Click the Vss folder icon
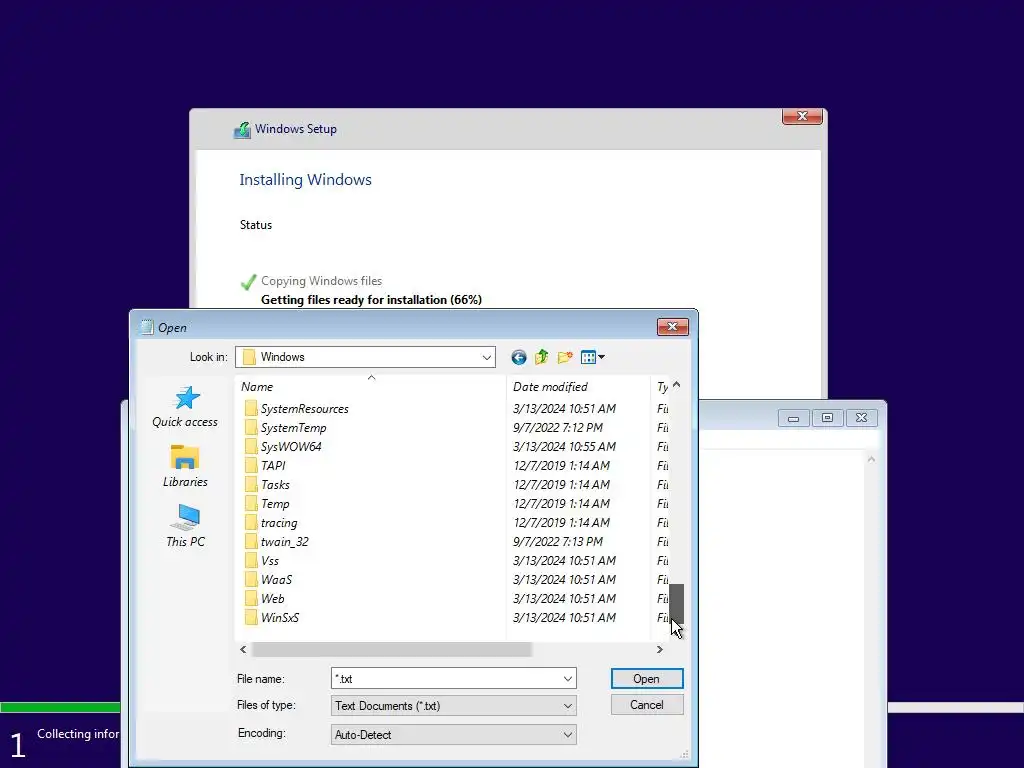This screenshot has width=1024, height=768. tap(251, 560)
